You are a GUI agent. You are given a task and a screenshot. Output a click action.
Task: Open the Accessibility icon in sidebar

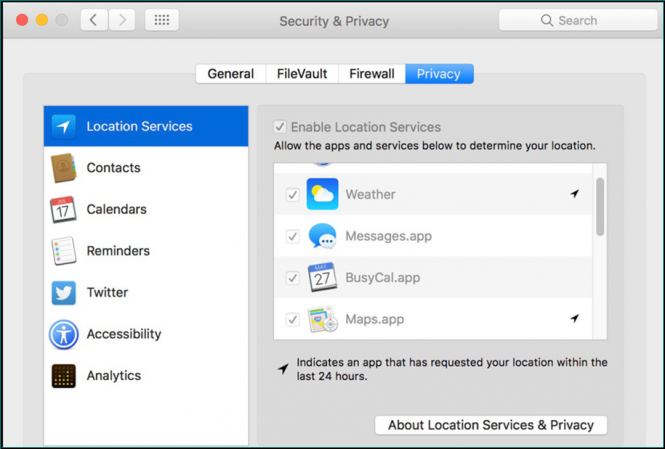64,334
